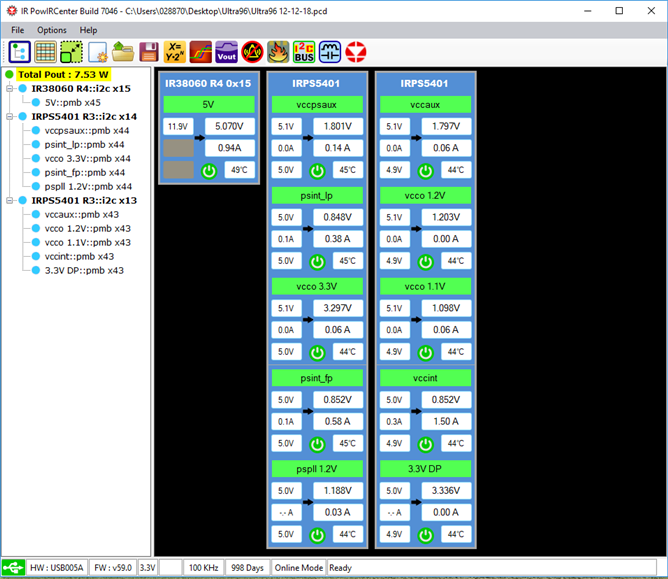Open the Vout settings icon
The image size is (668, 579).
226,52
